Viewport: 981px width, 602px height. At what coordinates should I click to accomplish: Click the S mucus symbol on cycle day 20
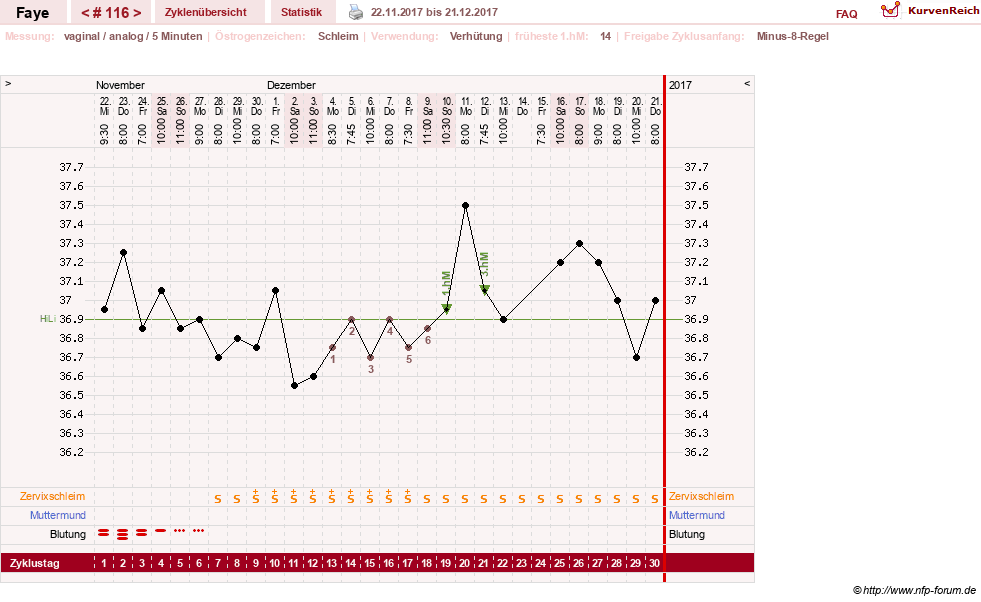point(465,499)
